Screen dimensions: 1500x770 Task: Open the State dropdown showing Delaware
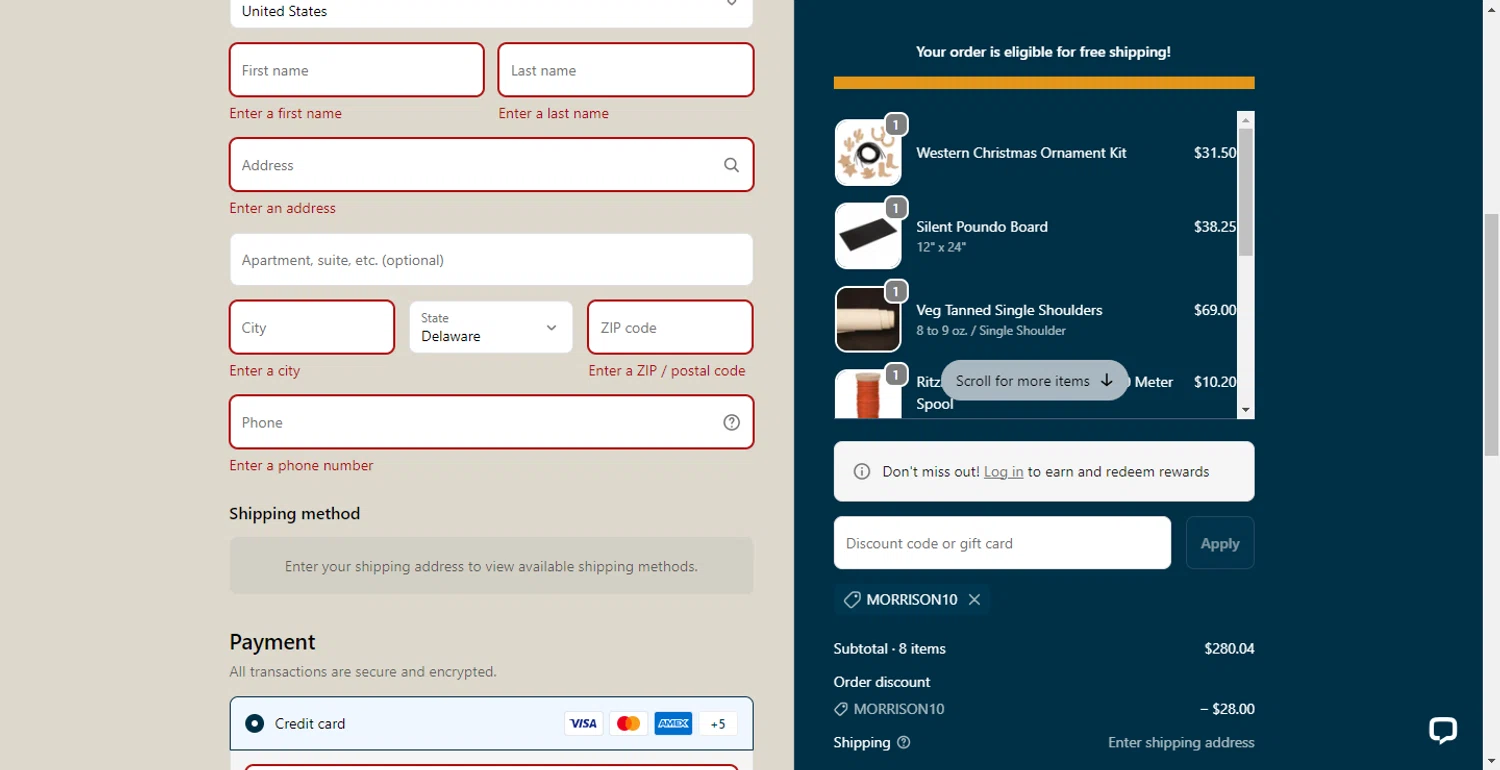pyautogui.click(x=490, y=327)
